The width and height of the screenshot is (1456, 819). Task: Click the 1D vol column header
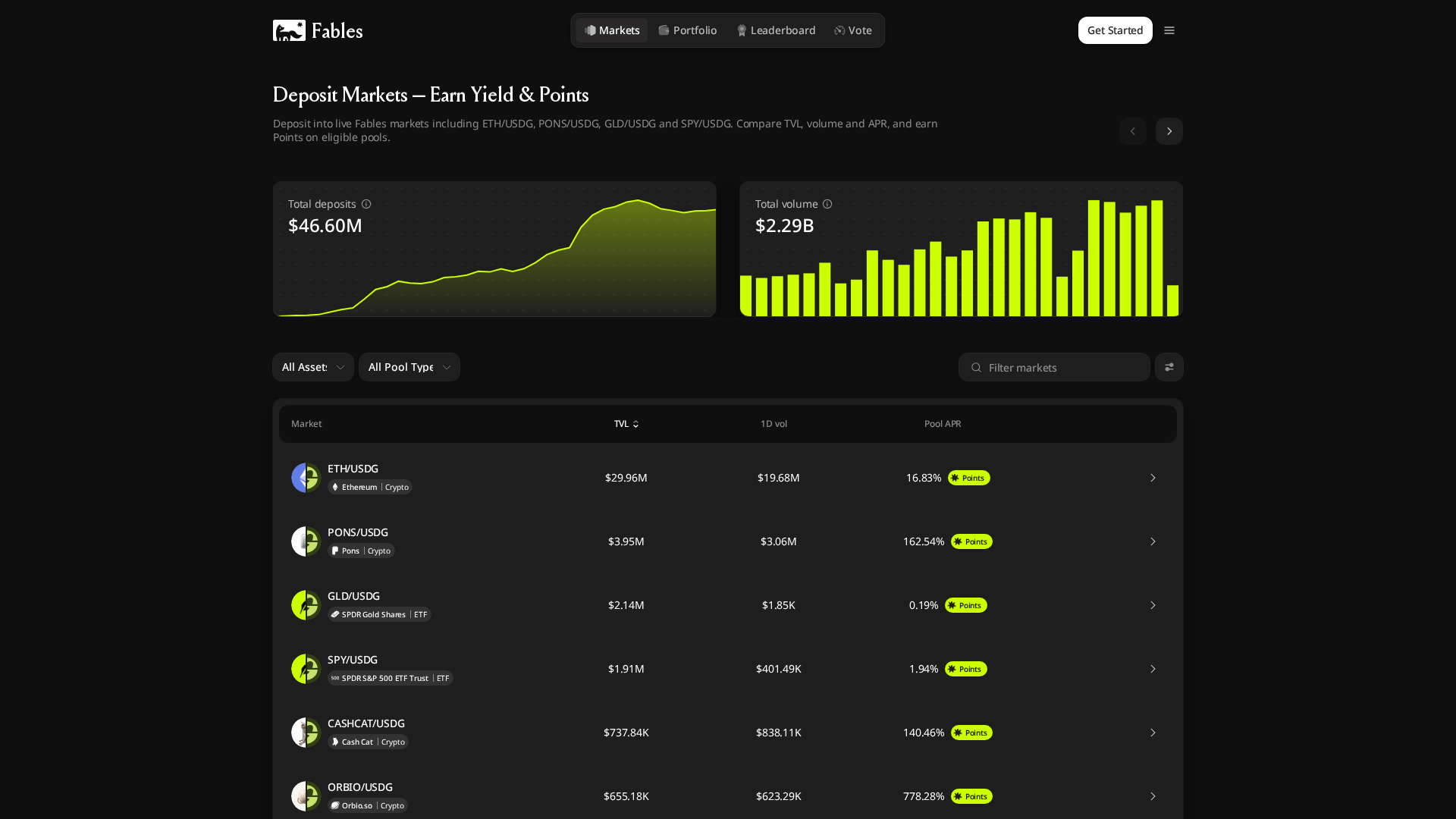tap(773, 424)
